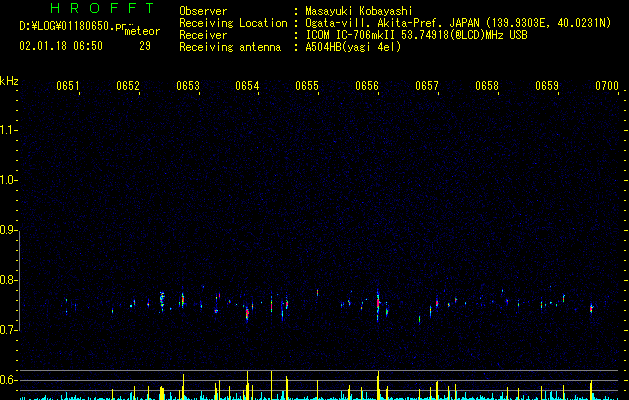Click the kHz axis unit label
This screenshot has width=629, height=400.
click(9, 81)
